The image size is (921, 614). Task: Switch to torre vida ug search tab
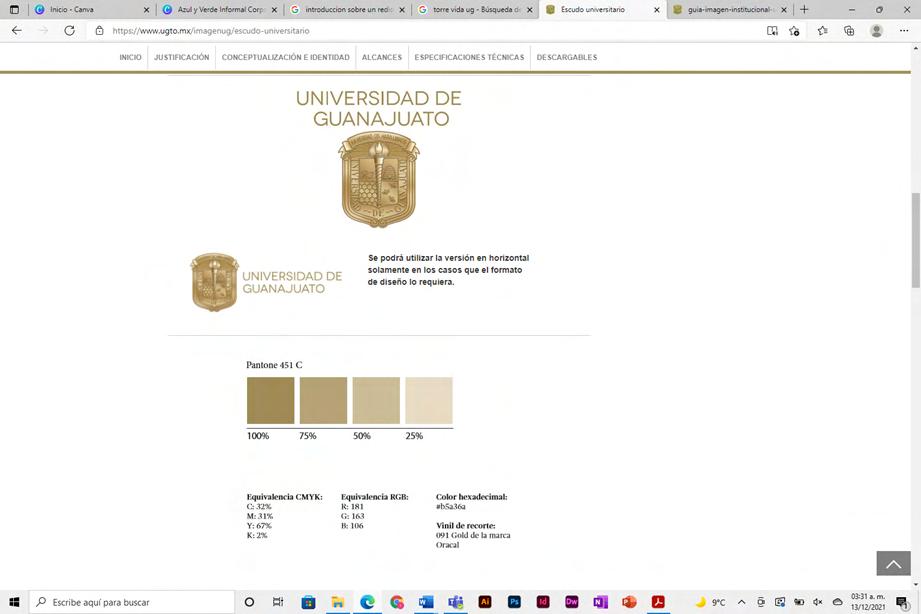pyautogui.click(x=476, y=9)
